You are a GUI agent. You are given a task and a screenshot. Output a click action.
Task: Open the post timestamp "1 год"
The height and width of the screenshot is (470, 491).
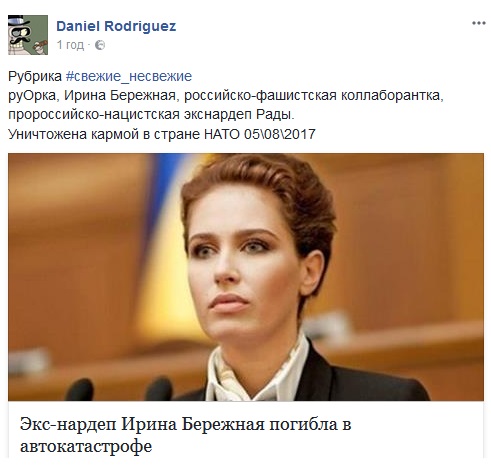pyautogui.click(x=70, y=45)
